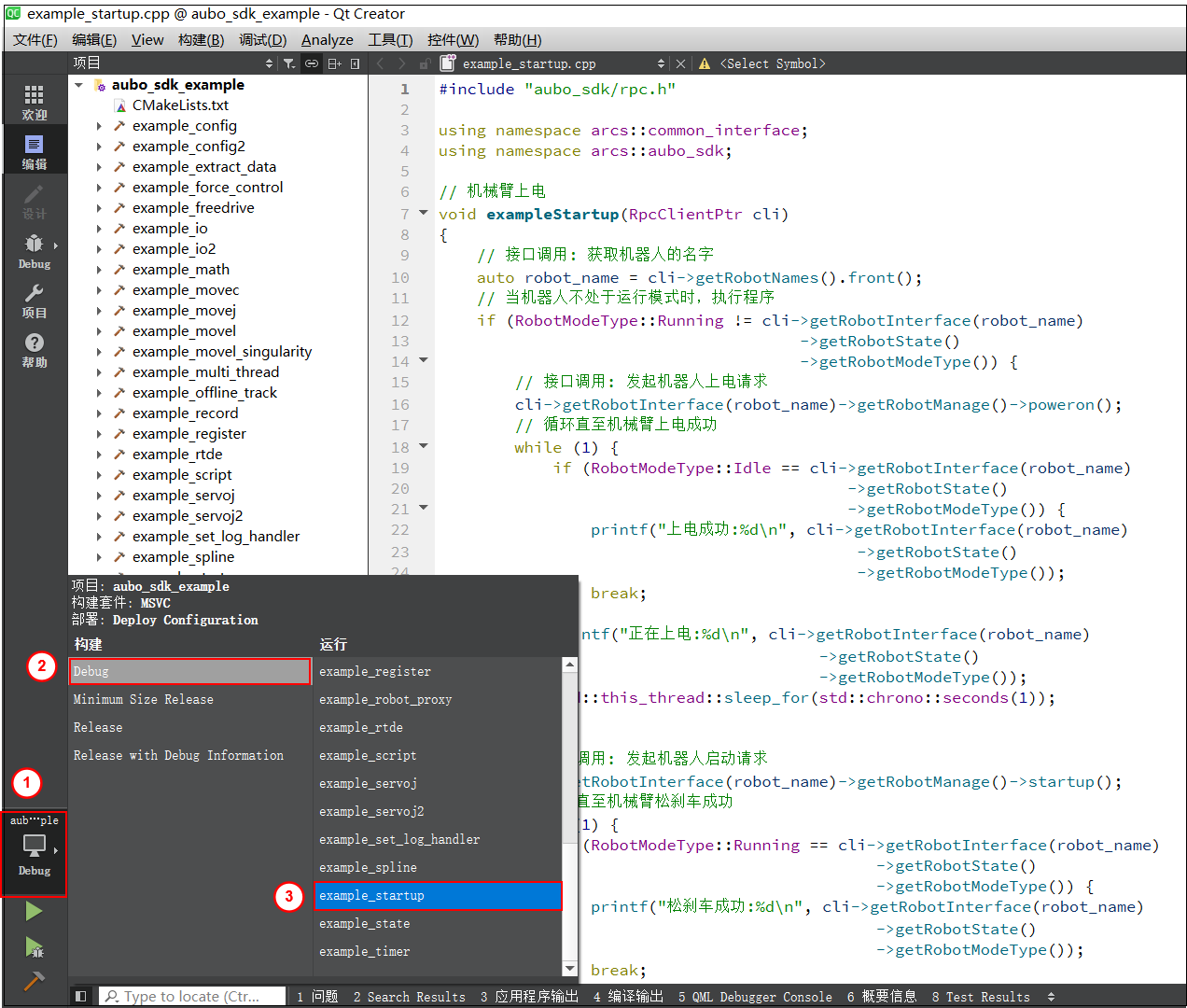Toggle the left sidebar visibility button
This screenshot has height=1008, width=1187.
81,996
